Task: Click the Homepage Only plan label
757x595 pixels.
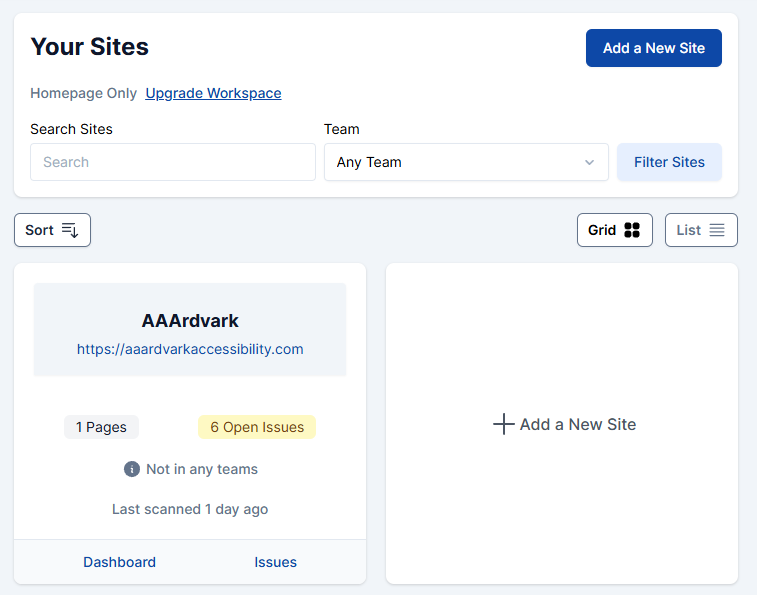Action: (83, 93)
